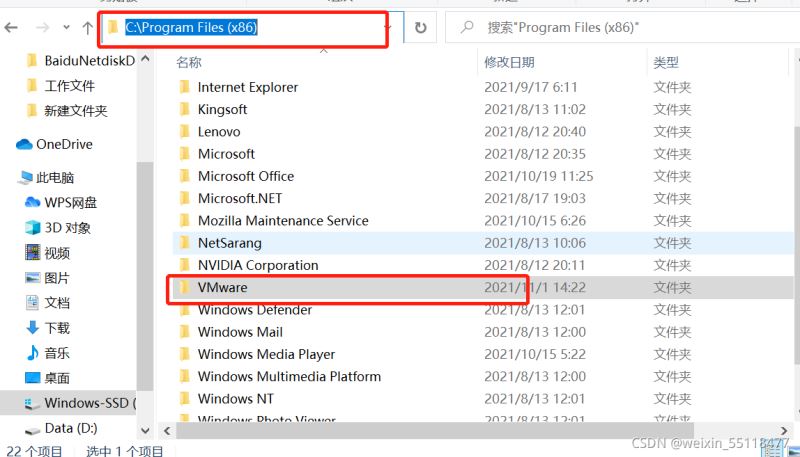This screenshot has height=457, width=800.
Task: Open 视频 library in navigation pane
Action: 57,252
